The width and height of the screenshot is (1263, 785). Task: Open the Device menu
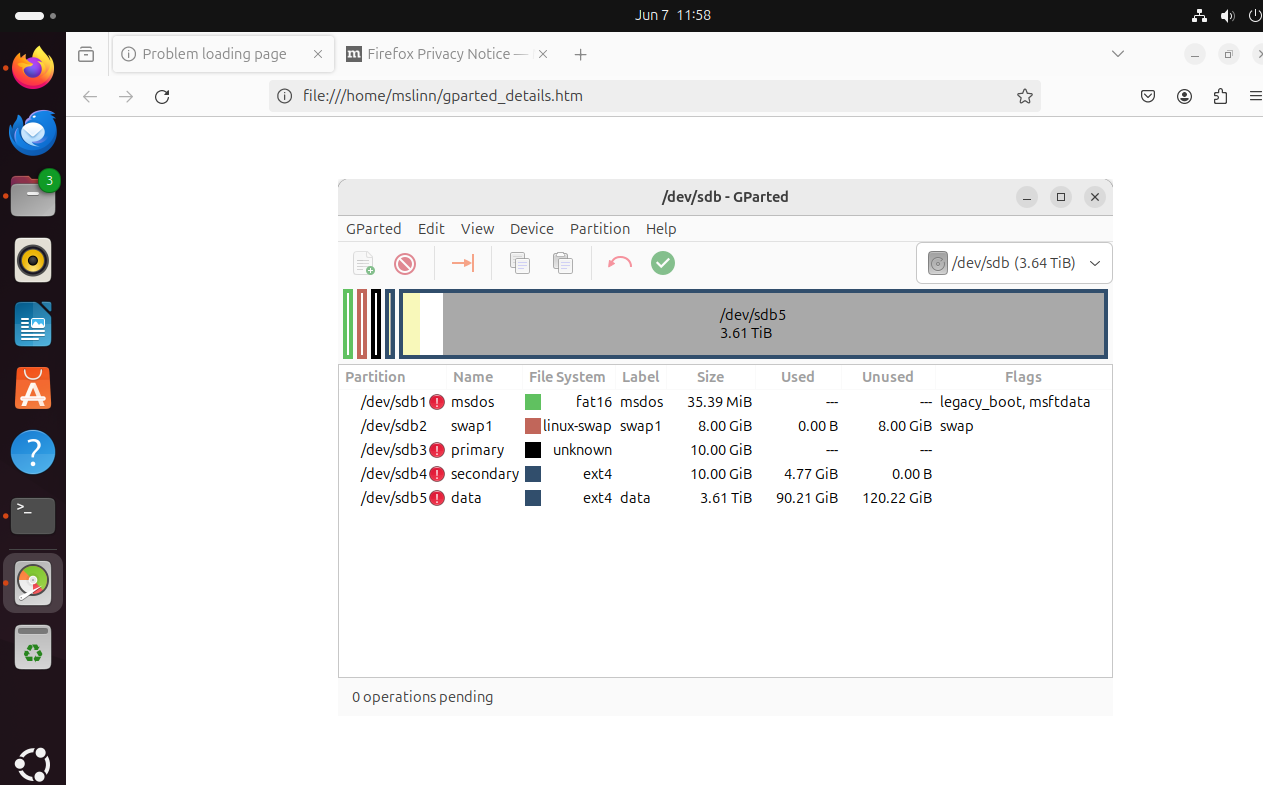pyautogui.click(x=531, y=229)
